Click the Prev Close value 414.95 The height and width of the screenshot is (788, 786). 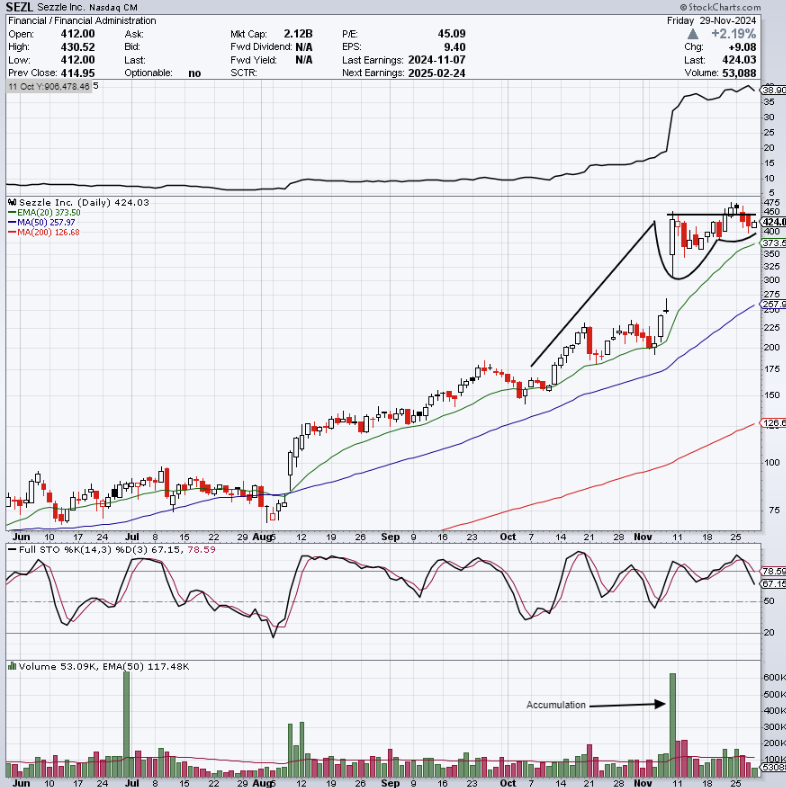point(78,73)
